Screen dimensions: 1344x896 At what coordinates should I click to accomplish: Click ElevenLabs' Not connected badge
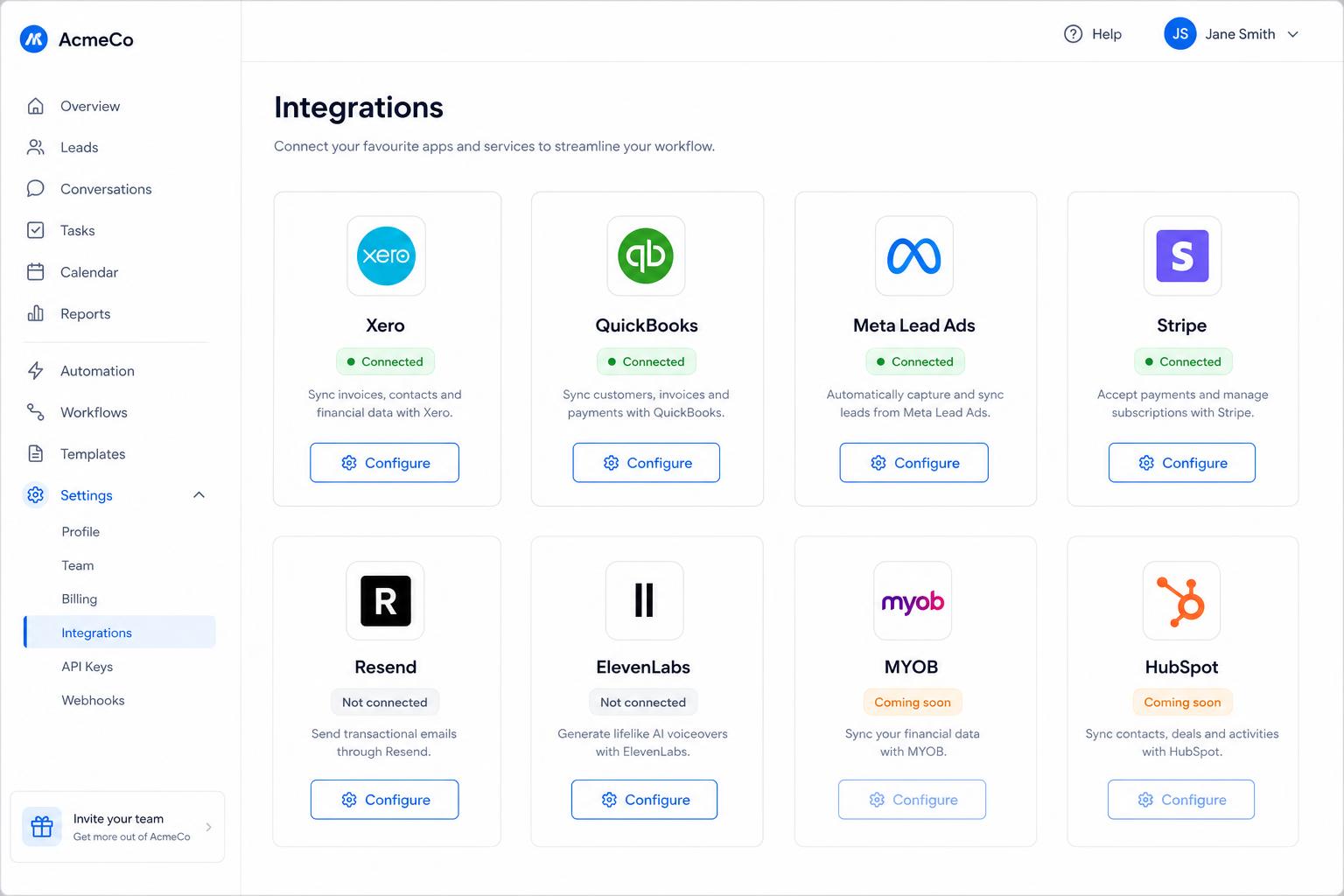click(643, 702)
